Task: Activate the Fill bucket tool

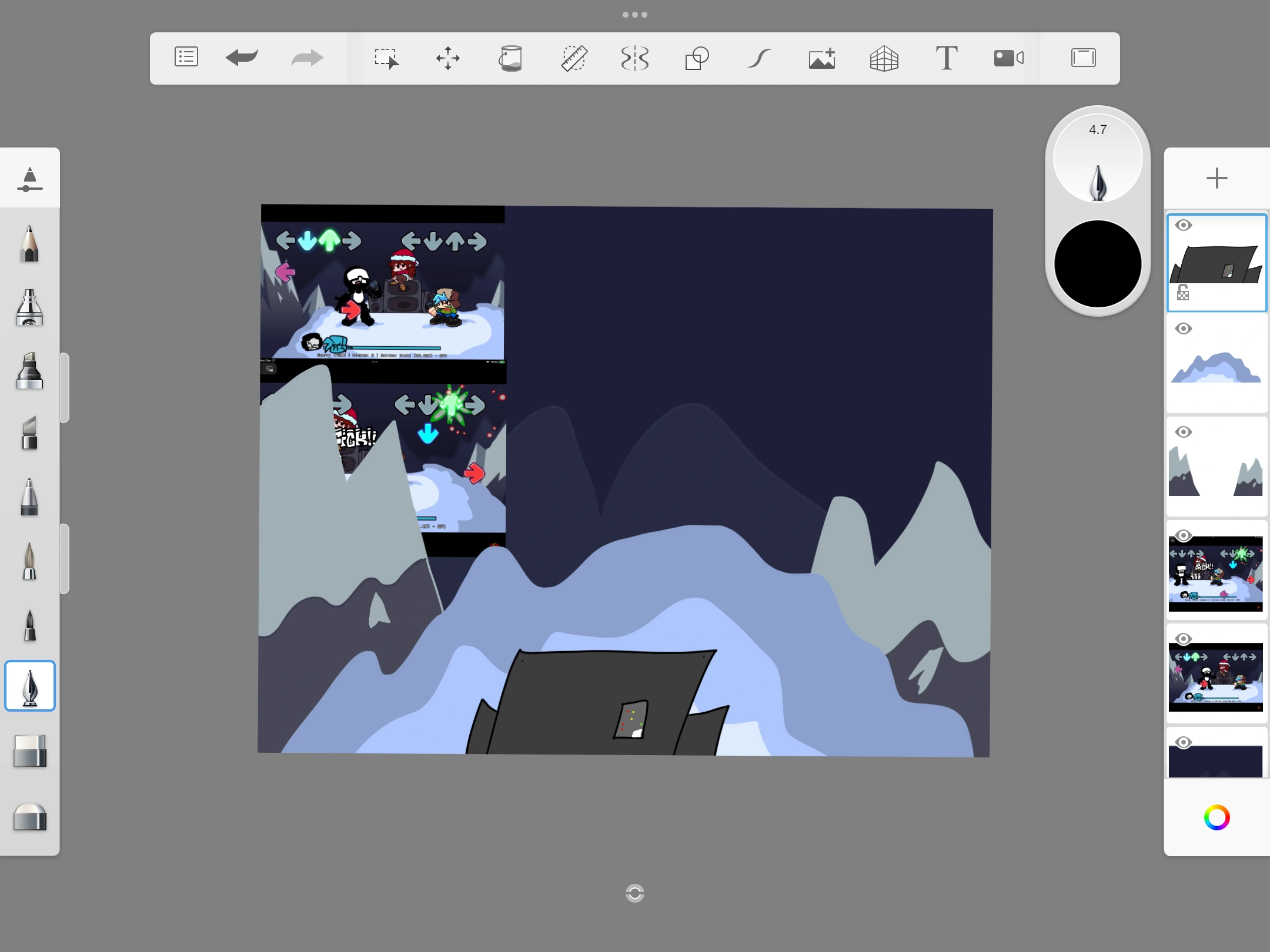Action: (x=511, y=58)
